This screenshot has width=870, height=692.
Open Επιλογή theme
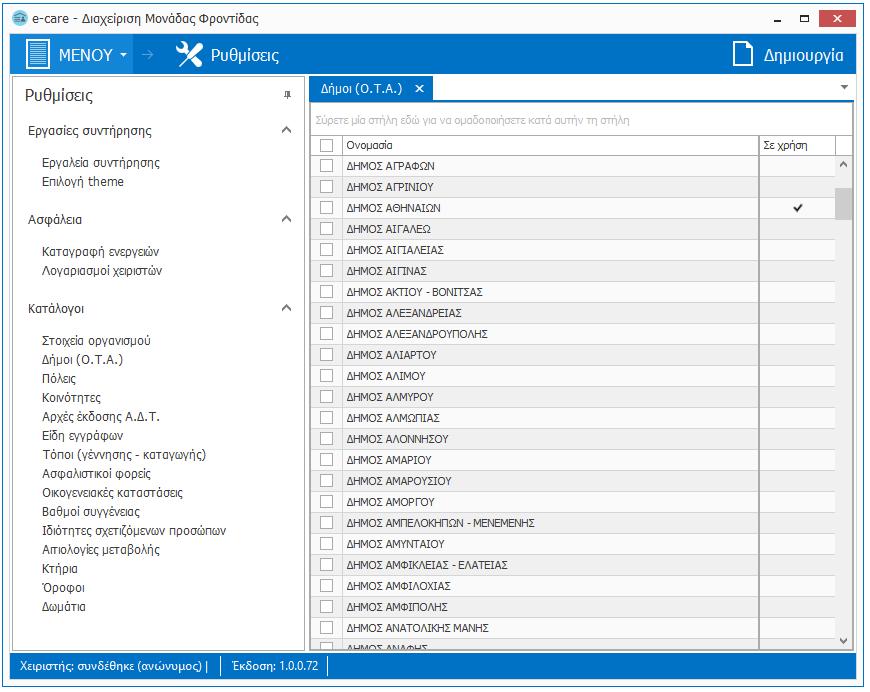pyautogui.click(x=83, y=181)
